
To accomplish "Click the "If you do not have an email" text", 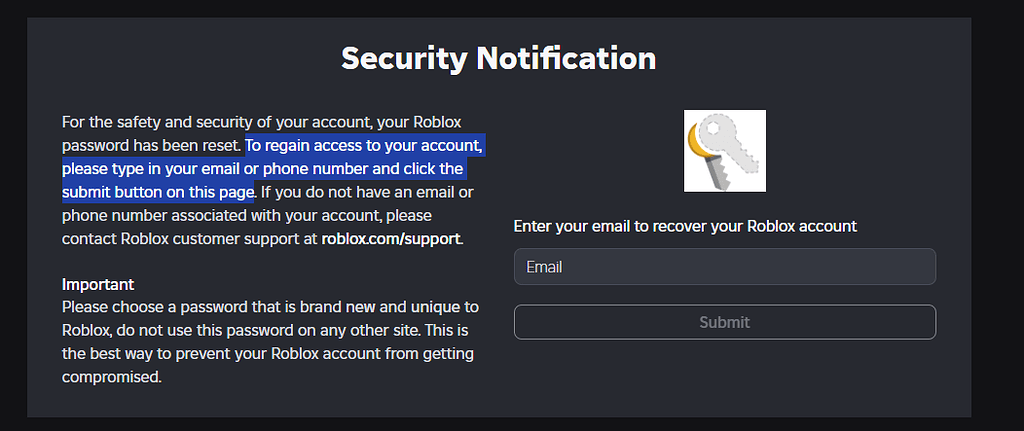I will coord(367,192).
